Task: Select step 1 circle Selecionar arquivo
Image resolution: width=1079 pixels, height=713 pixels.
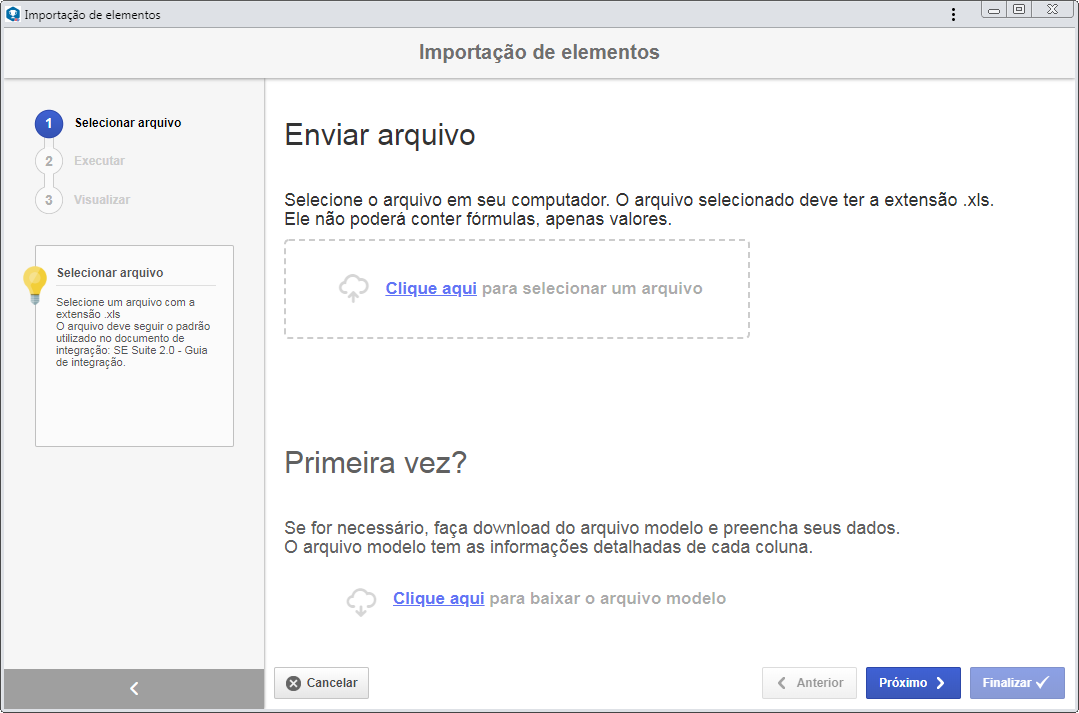Action: point(49,124)
